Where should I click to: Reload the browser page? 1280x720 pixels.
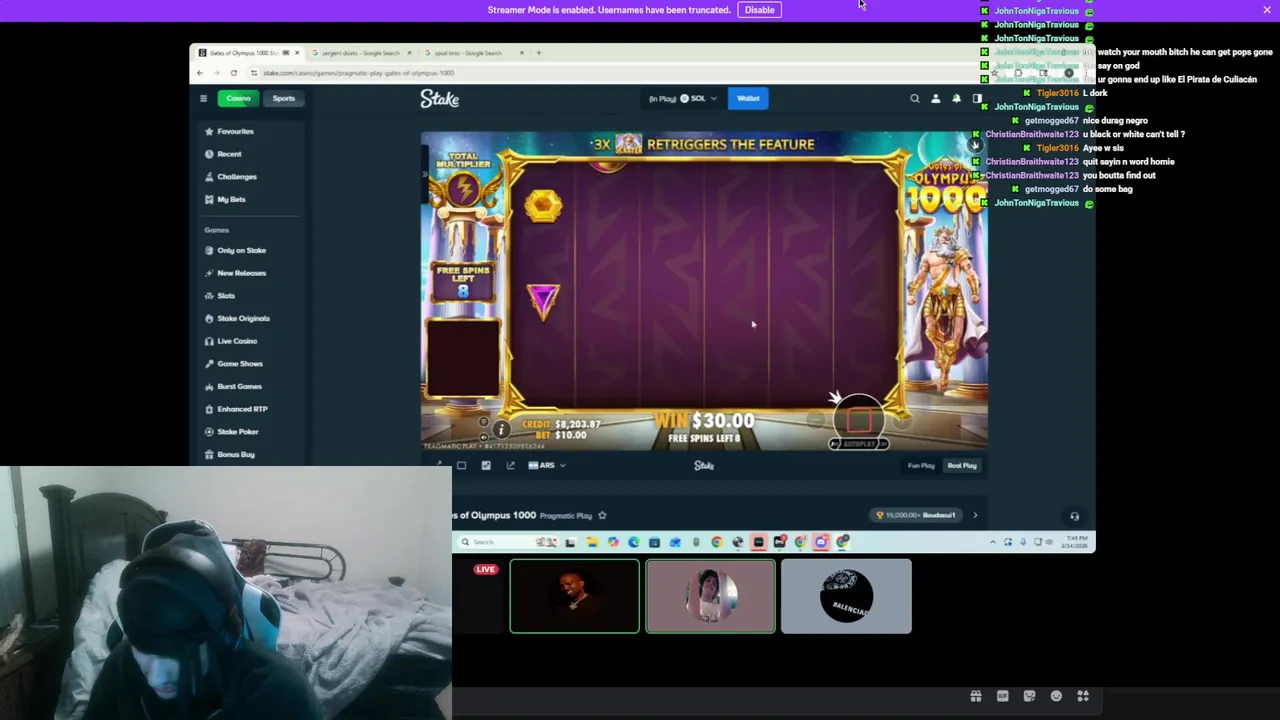coord(233,73)
